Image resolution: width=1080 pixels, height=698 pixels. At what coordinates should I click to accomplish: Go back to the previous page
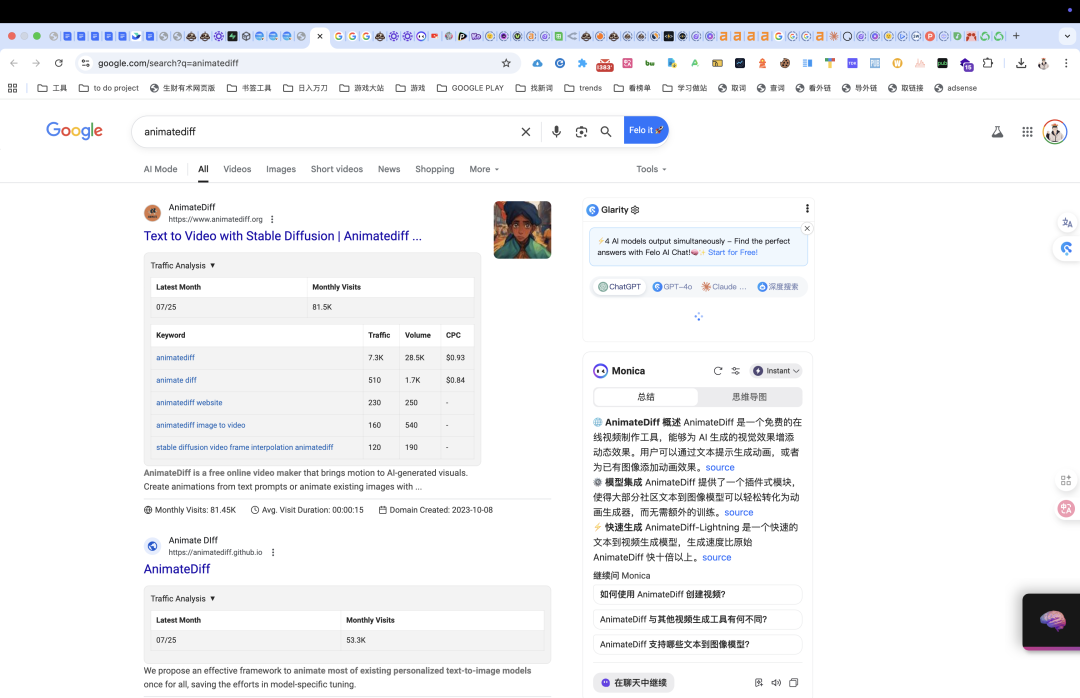pos(14,63)
